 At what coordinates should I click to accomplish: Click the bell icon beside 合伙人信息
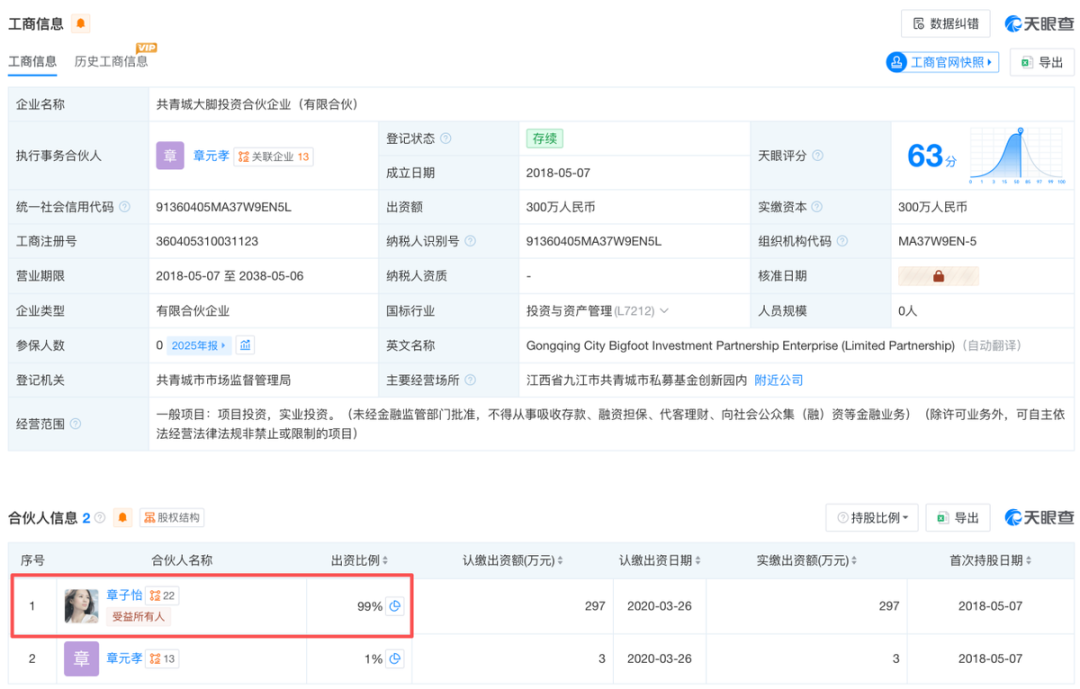(x=123, y=517)
